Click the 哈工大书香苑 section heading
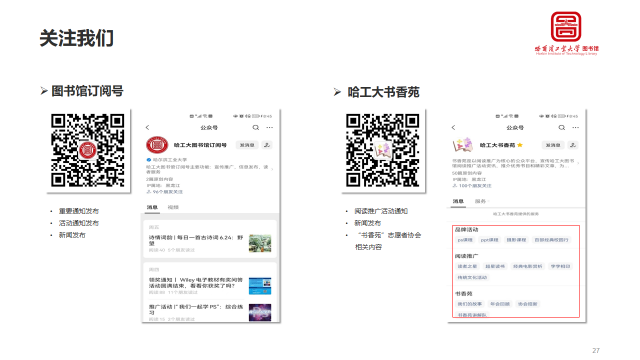This screenshot has height=360, width=640. 383,92
